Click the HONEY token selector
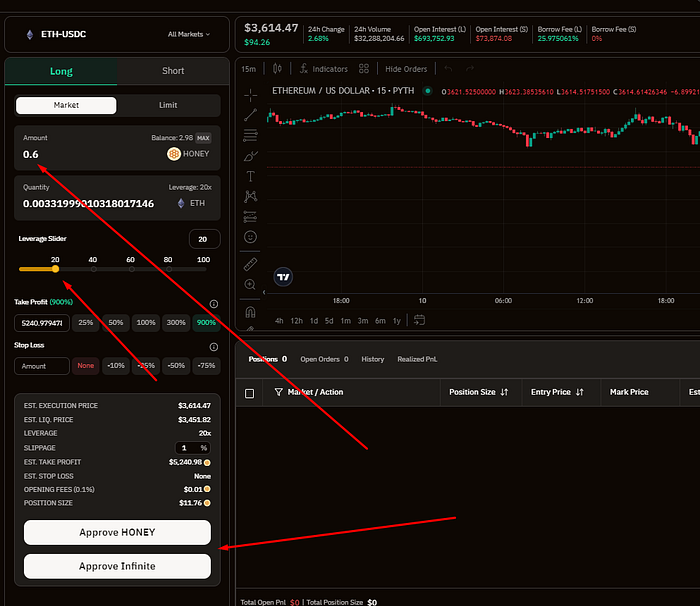Screen dimensions: 700x606 [188, 154]
